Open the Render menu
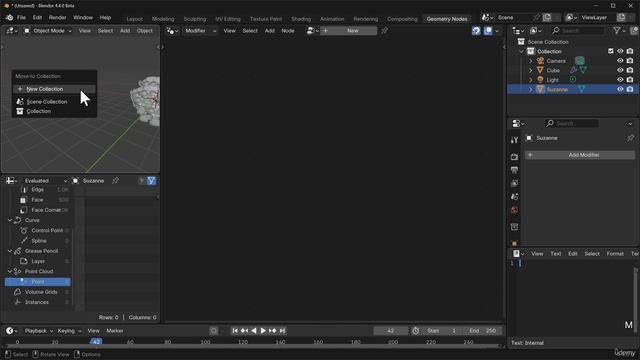This screenshot has width=640, height=360. [x=58, y=18]
